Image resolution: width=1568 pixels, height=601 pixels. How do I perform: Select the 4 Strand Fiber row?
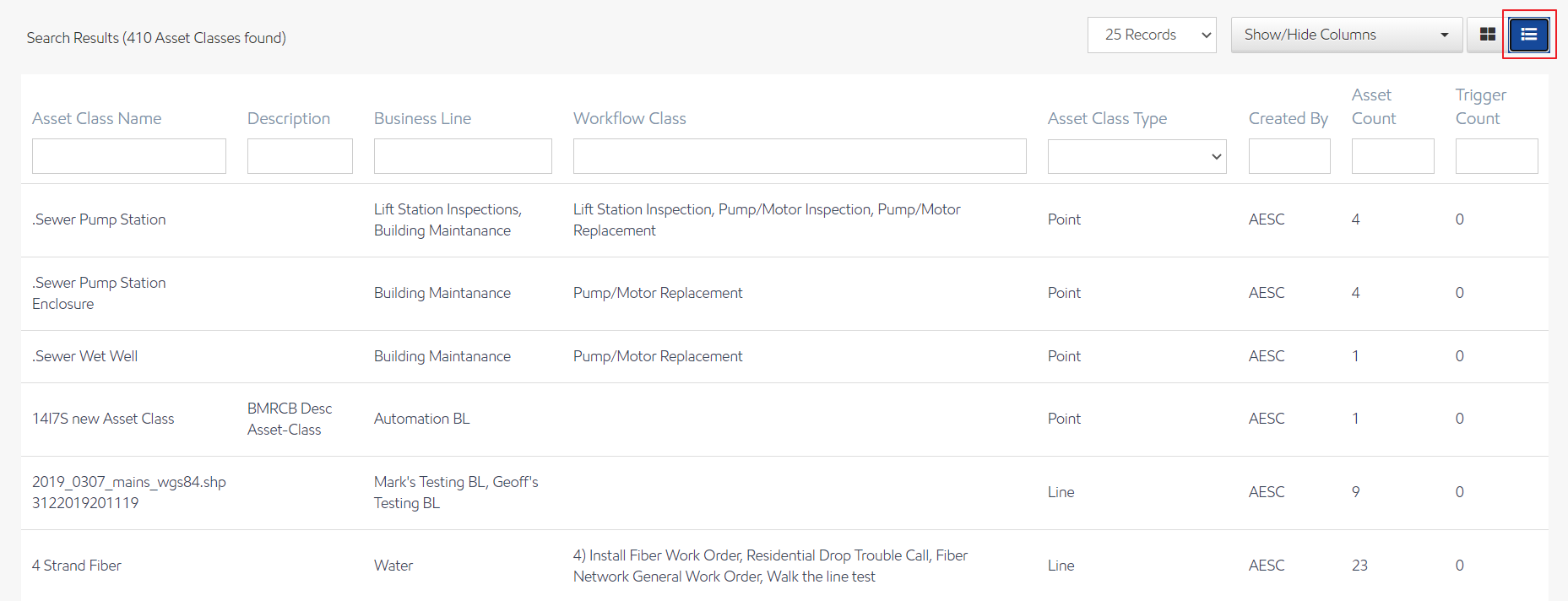77,566
